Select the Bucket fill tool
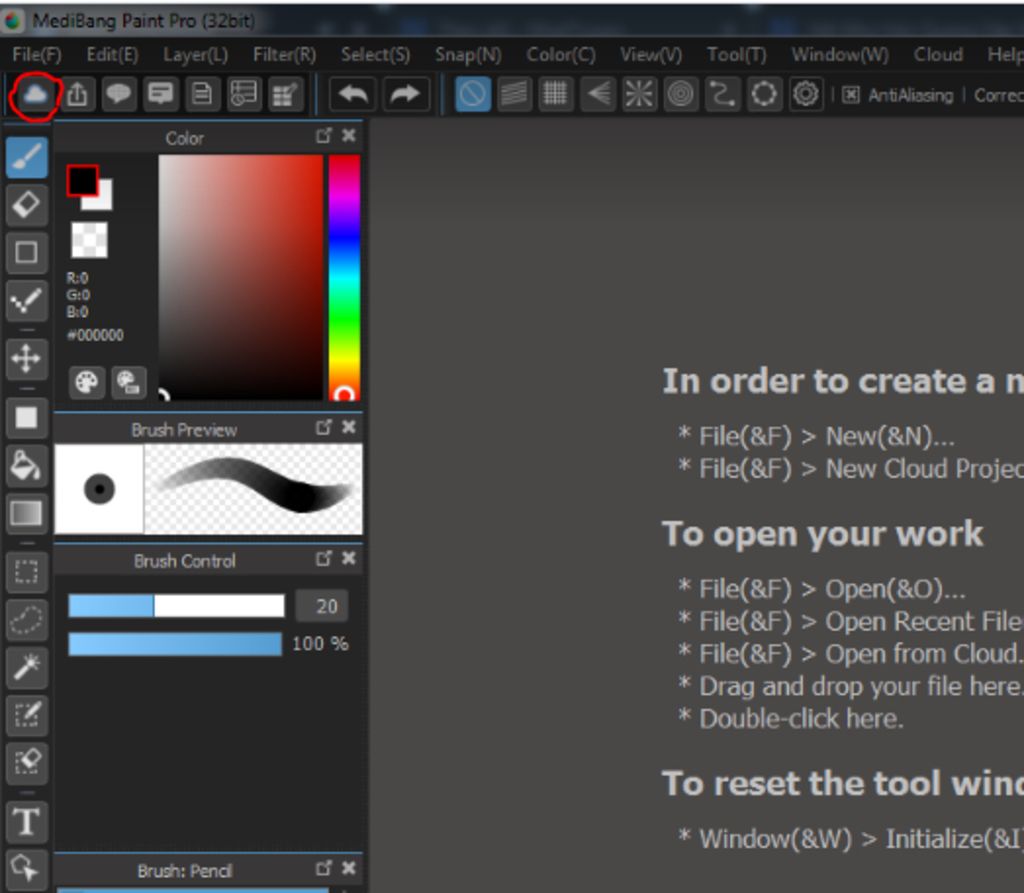This screenshot has height=893, width=1024. 27,465
